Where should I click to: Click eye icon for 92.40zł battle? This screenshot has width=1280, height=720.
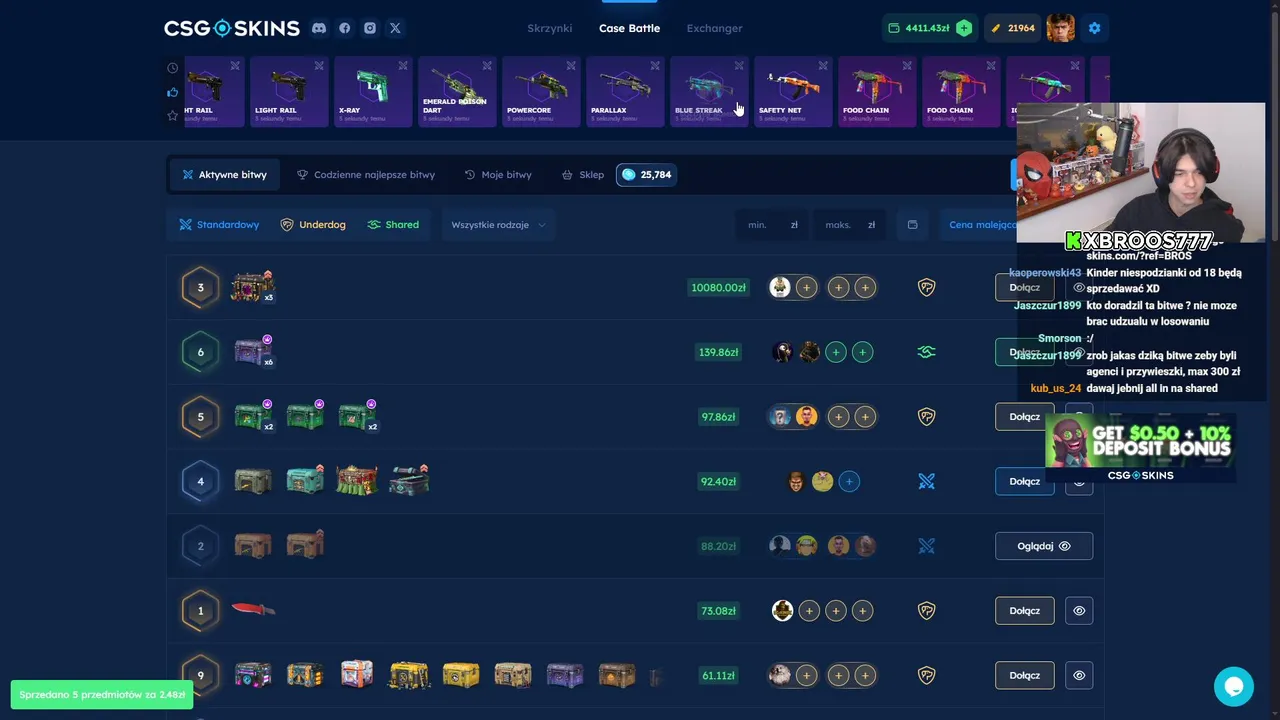coord(1079,482)
